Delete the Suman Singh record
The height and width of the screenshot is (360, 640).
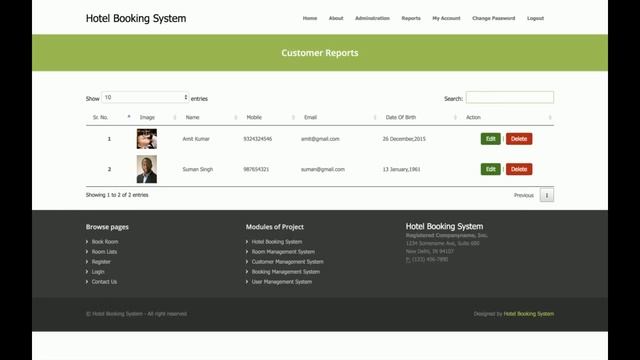pyautogui.click(x=519, y=169)
